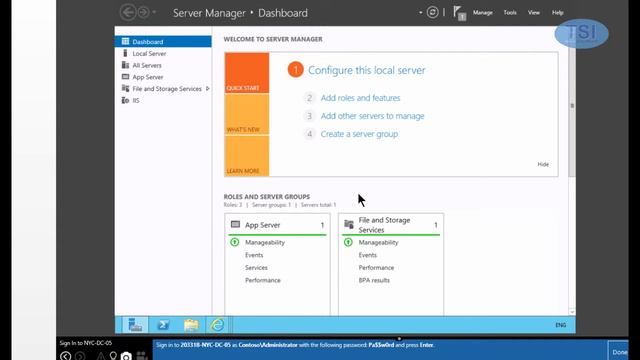Select the Quick Start tile
The height and width of the screenshot is (360, 640).
pyautogui.click(x=247, y=73)
